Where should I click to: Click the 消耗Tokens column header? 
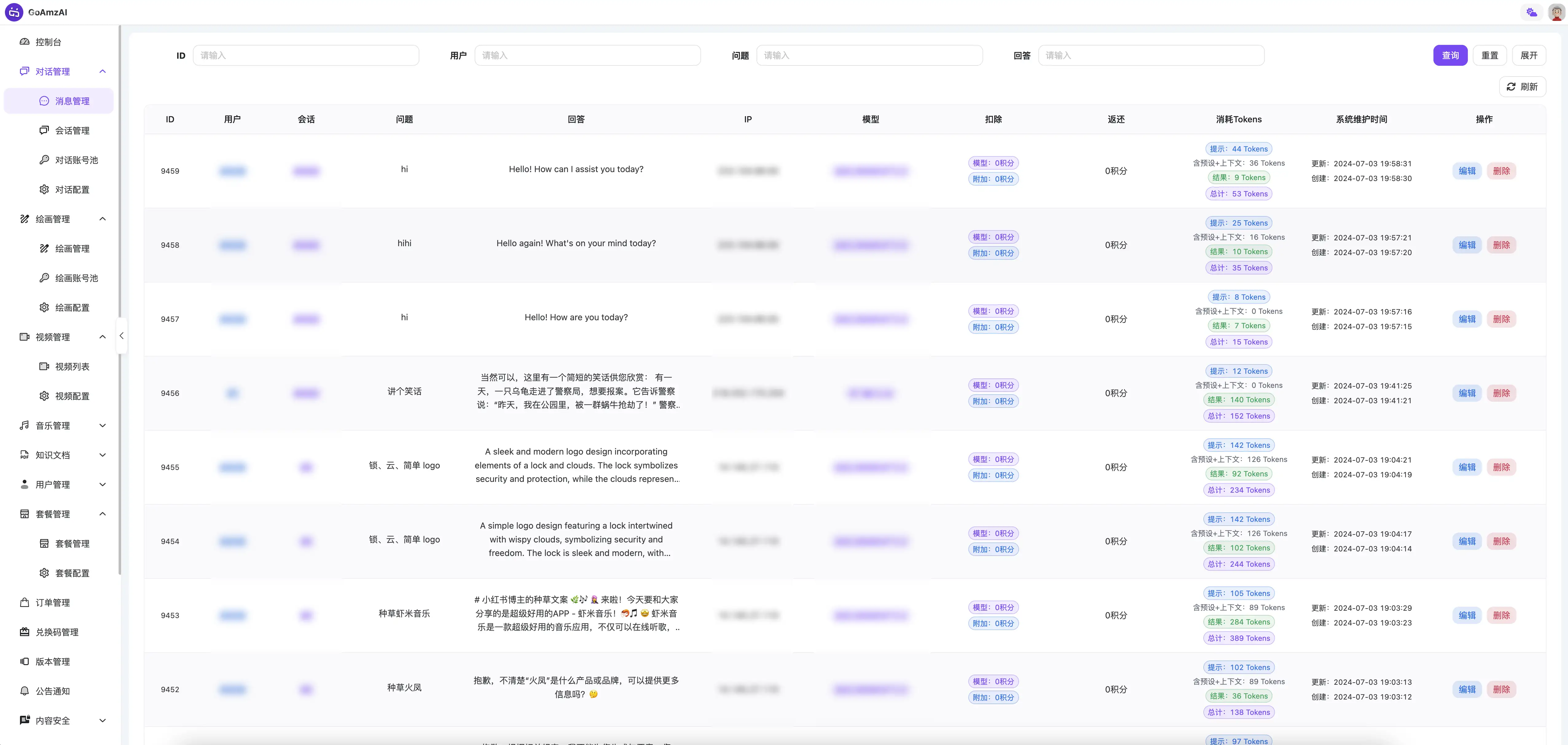point(1239,119)
